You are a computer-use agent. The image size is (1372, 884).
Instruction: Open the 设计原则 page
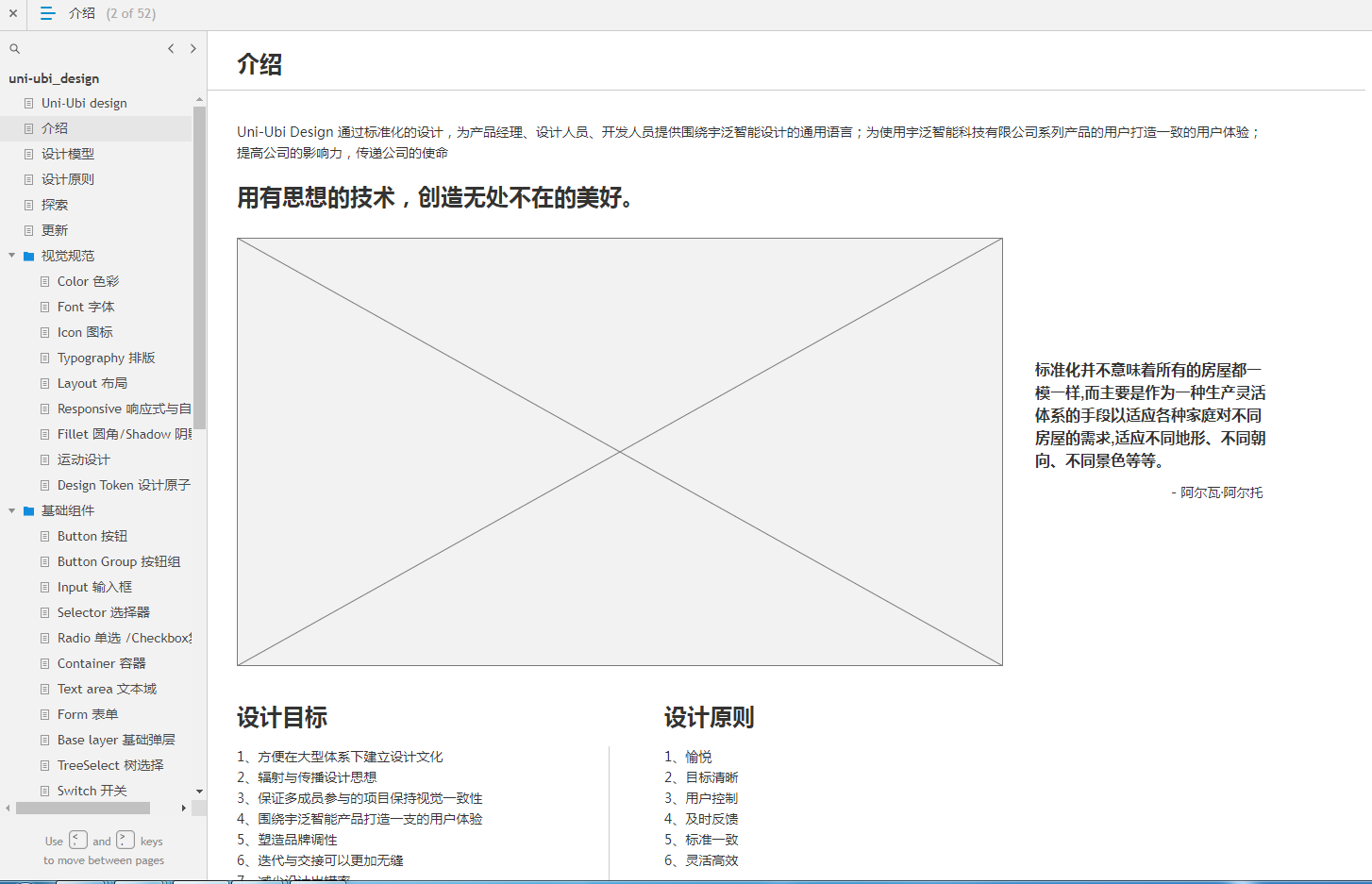click(68, 179)
